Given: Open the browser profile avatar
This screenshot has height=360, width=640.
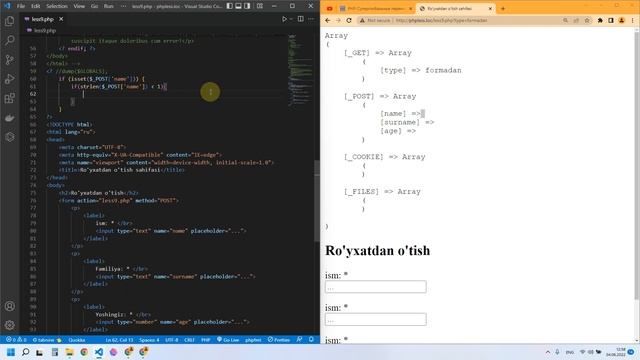Looking at the screenshot, I should tap(622, 20).
